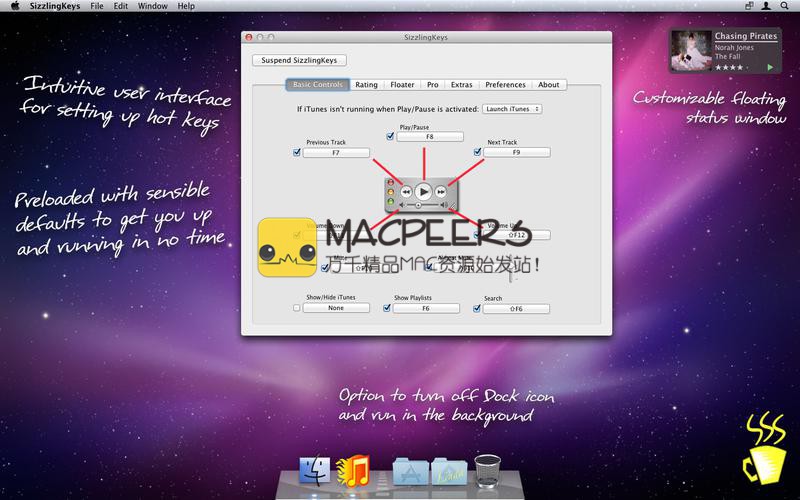The width and height of the screenshot is (800, 500).
Task: Toggle the Play/Pause hotkey checkbox
Action: click(x=390, y=136)
